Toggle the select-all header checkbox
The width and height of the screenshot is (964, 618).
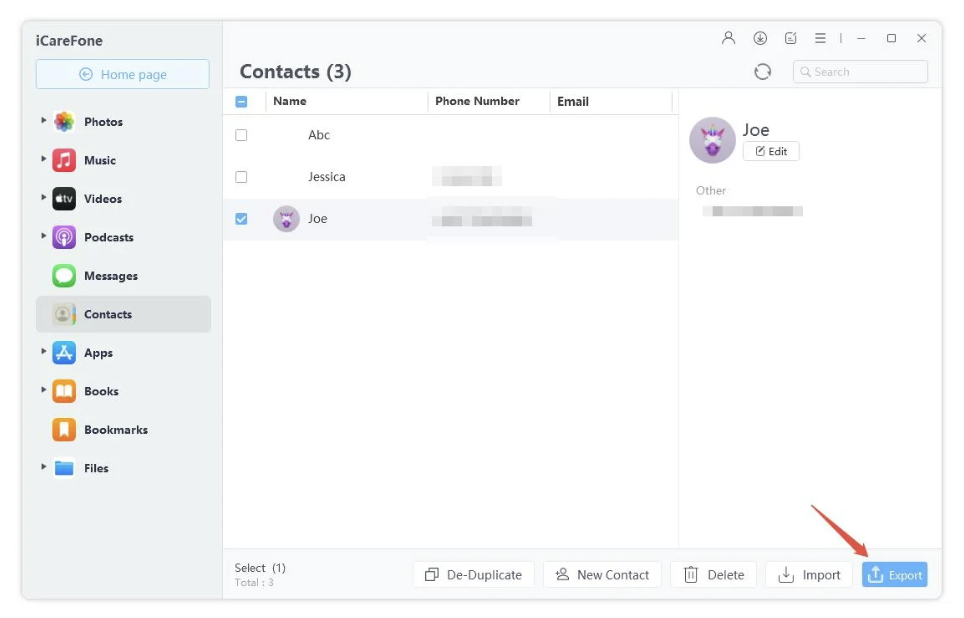[x=241, y=101]
